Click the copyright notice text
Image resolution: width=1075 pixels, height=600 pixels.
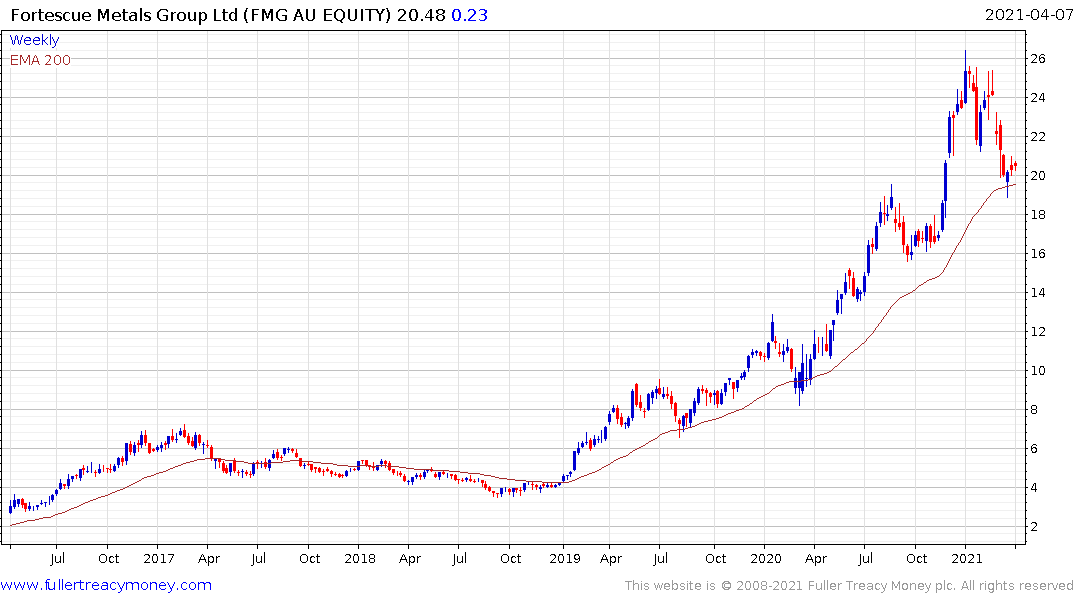[x=849, y=586]
